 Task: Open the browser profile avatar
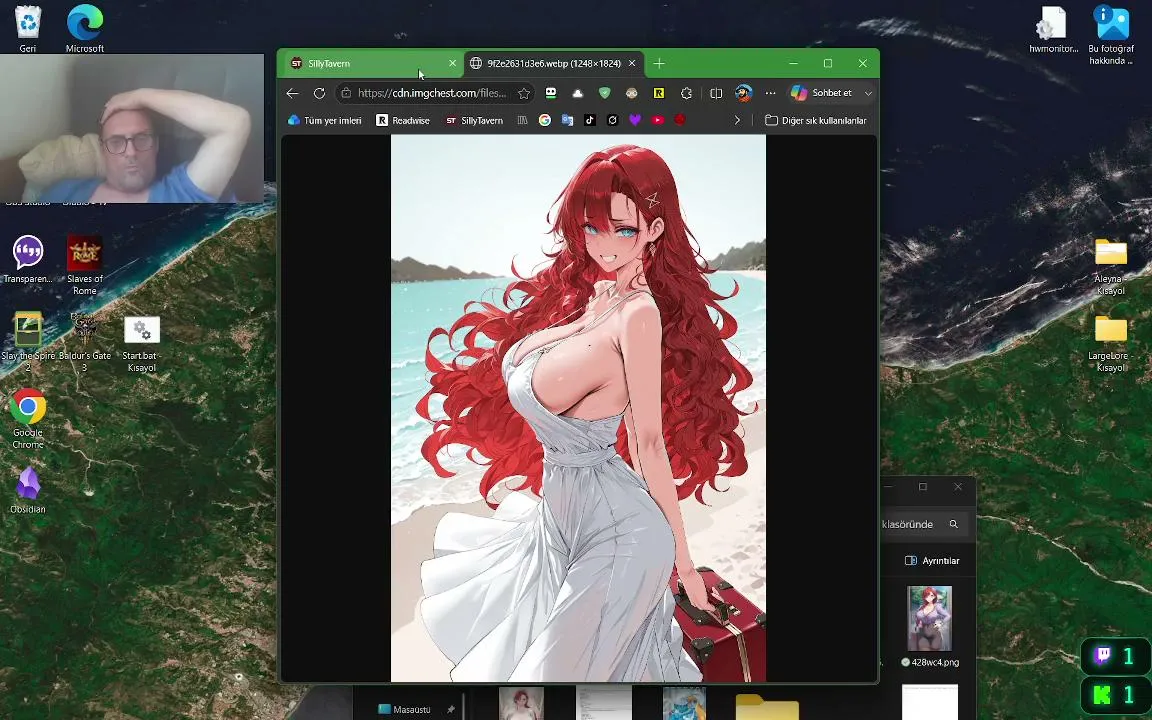click(744, 93)
